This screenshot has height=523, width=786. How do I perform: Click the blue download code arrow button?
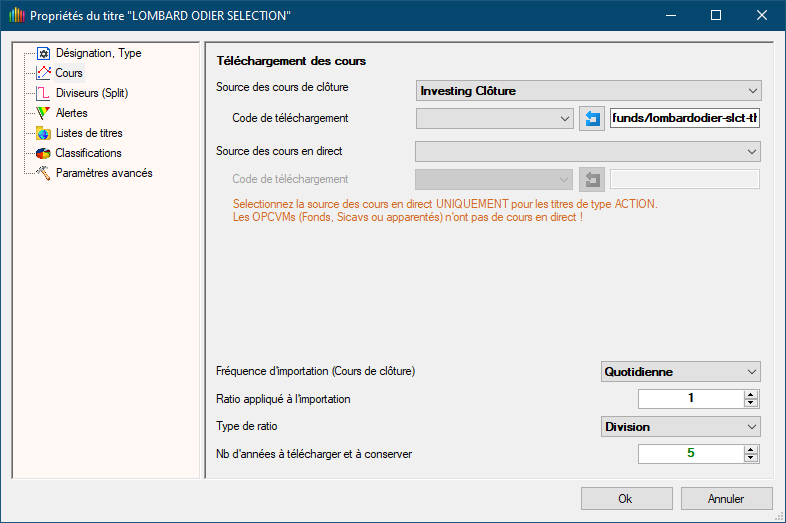point(592,119)
